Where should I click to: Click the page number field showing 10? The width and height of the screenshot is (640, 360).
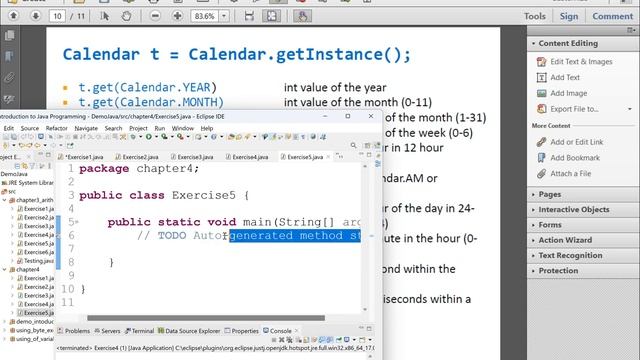(57, 16)
